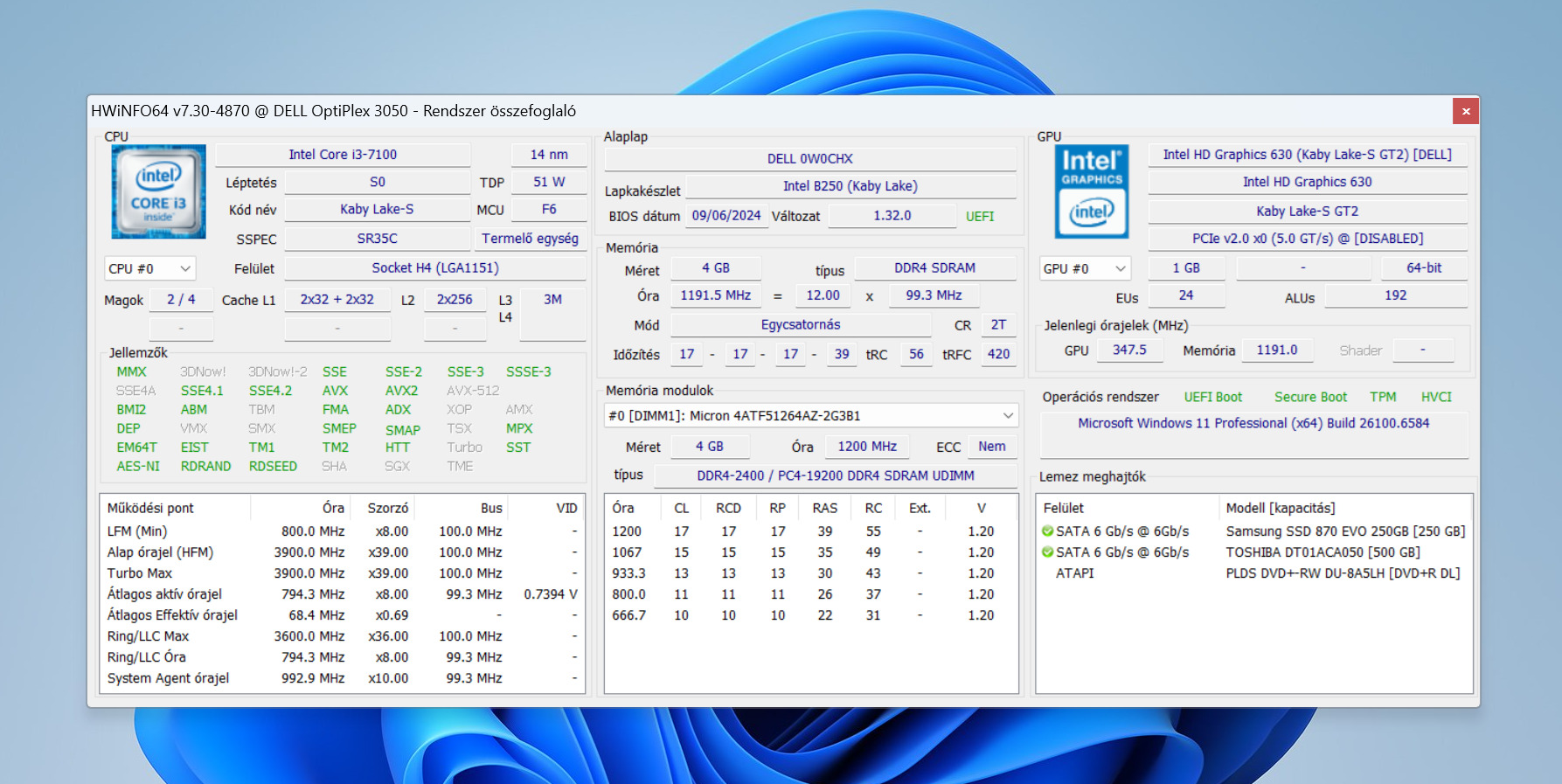Click green status icon beside Samsung SSD
The width and height of the screenshot is (1562, 784).
pyautogui.click(x=1047, y=531)
